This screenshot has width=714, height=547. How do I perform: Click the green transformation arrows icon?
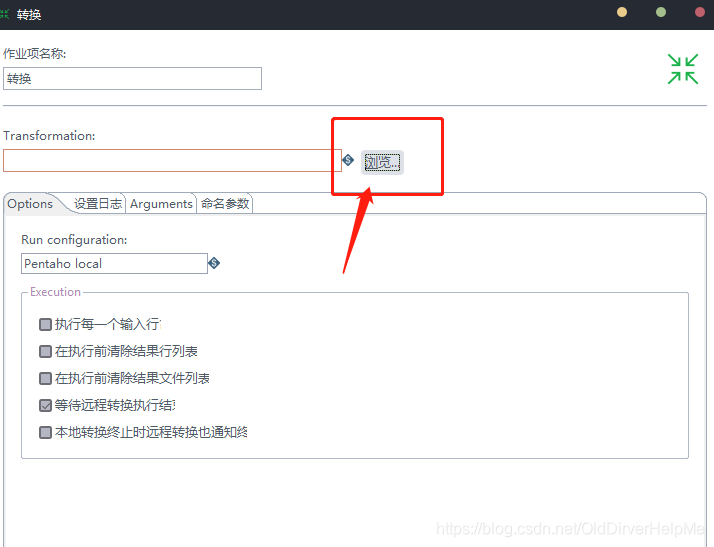click(x=683, y=69)
